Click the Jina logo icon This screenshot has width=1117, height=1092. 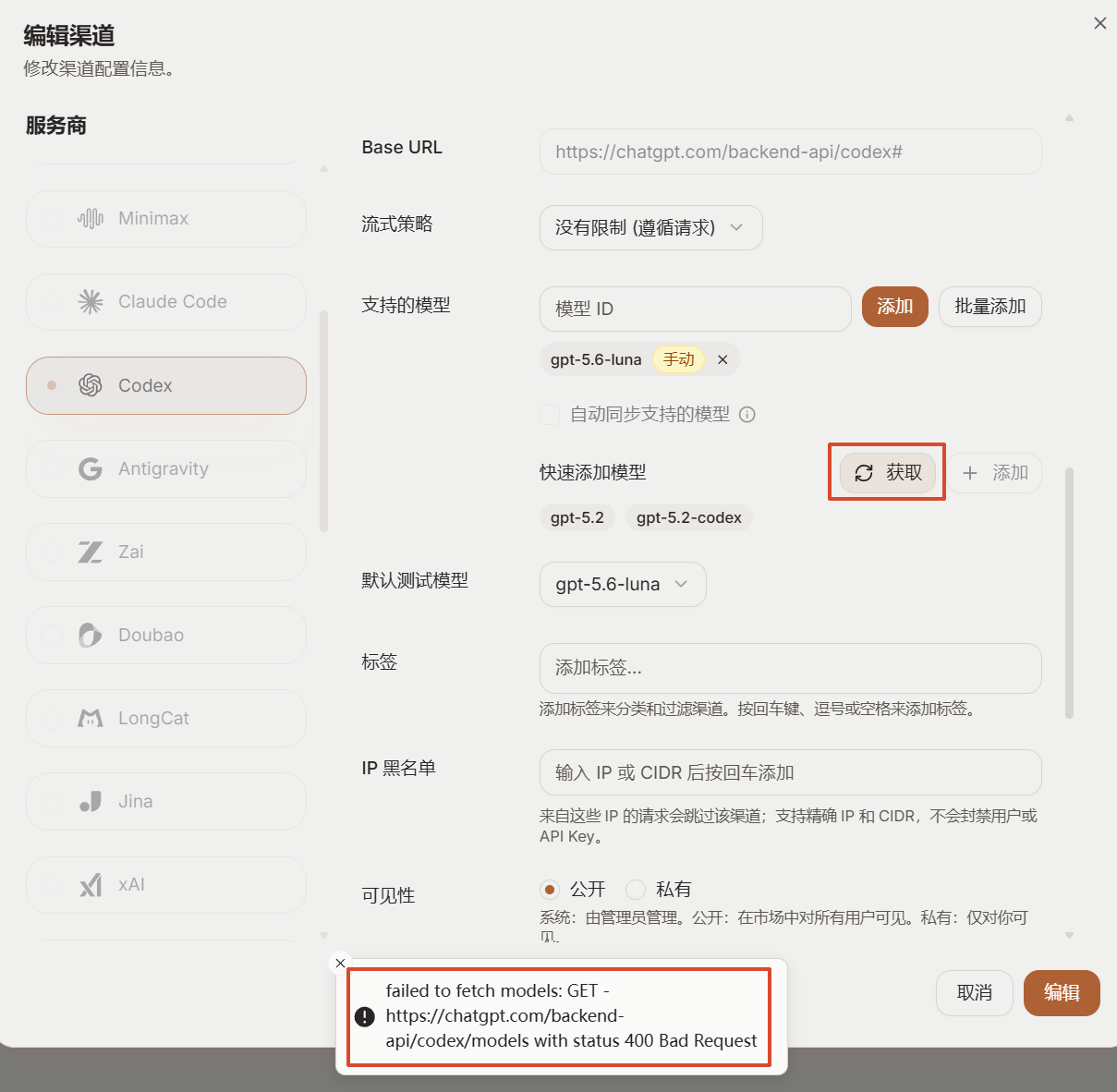pyautogui.click(x=91, y=801)
